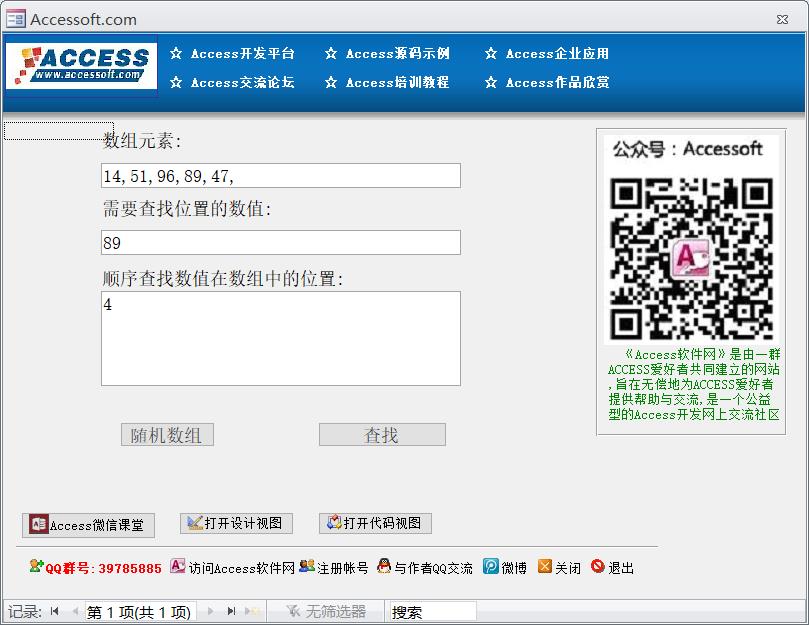Viewport: 809px width, 625px height.
Task: Click the search result position text box
Action: pos(281,339)
